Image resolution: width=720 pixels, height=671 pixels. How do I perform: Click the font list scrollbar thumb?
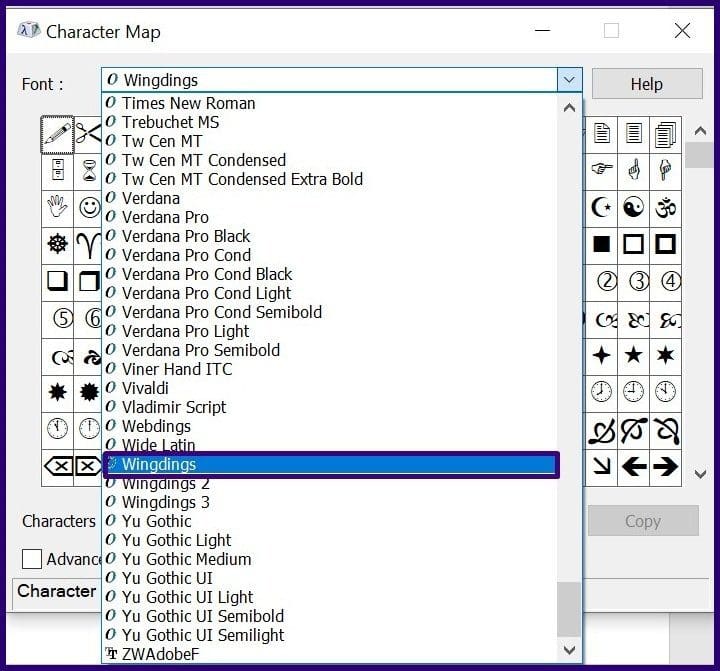point(569,609)
